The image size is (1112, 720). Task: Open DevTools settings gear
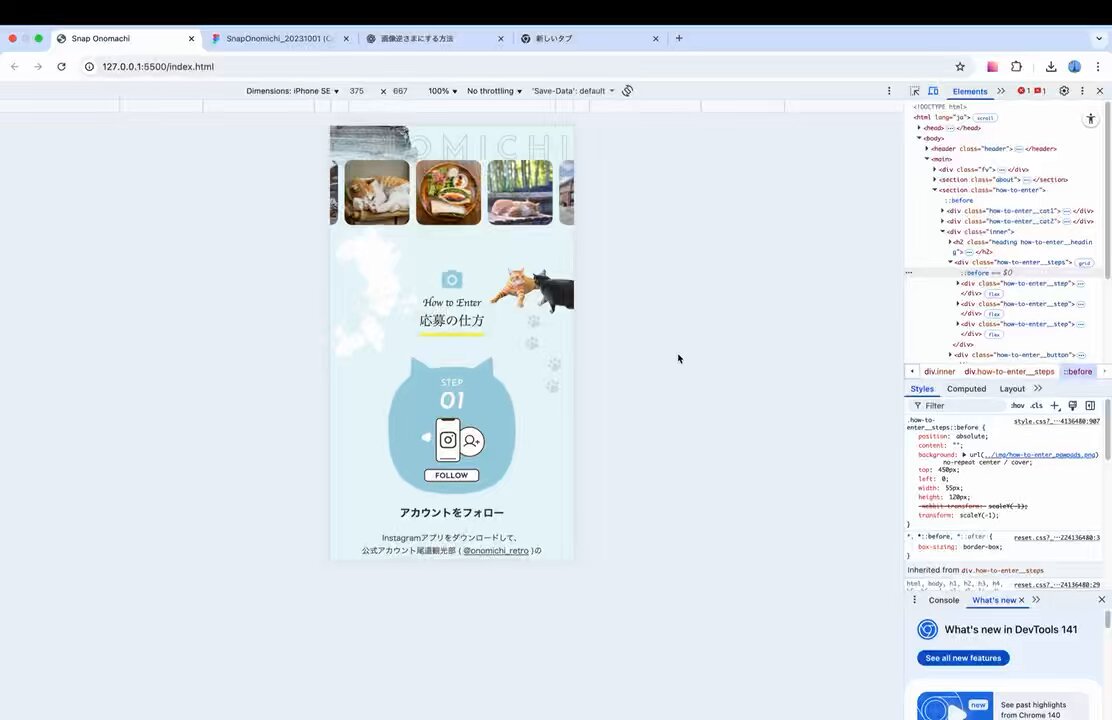tap(1064, 91)
